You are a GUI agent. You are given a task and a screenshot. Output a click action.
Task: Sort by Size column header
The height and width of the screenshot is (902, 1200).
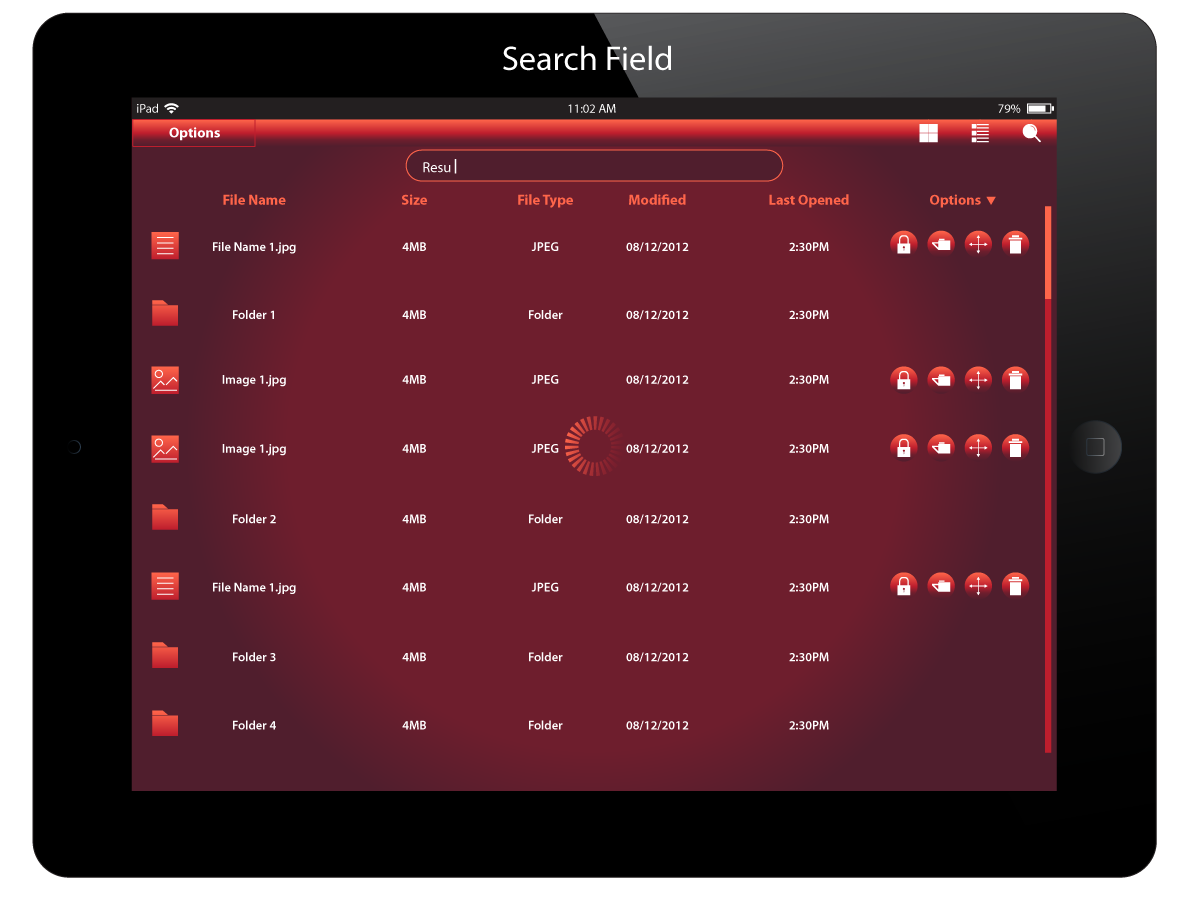(414, 200)
